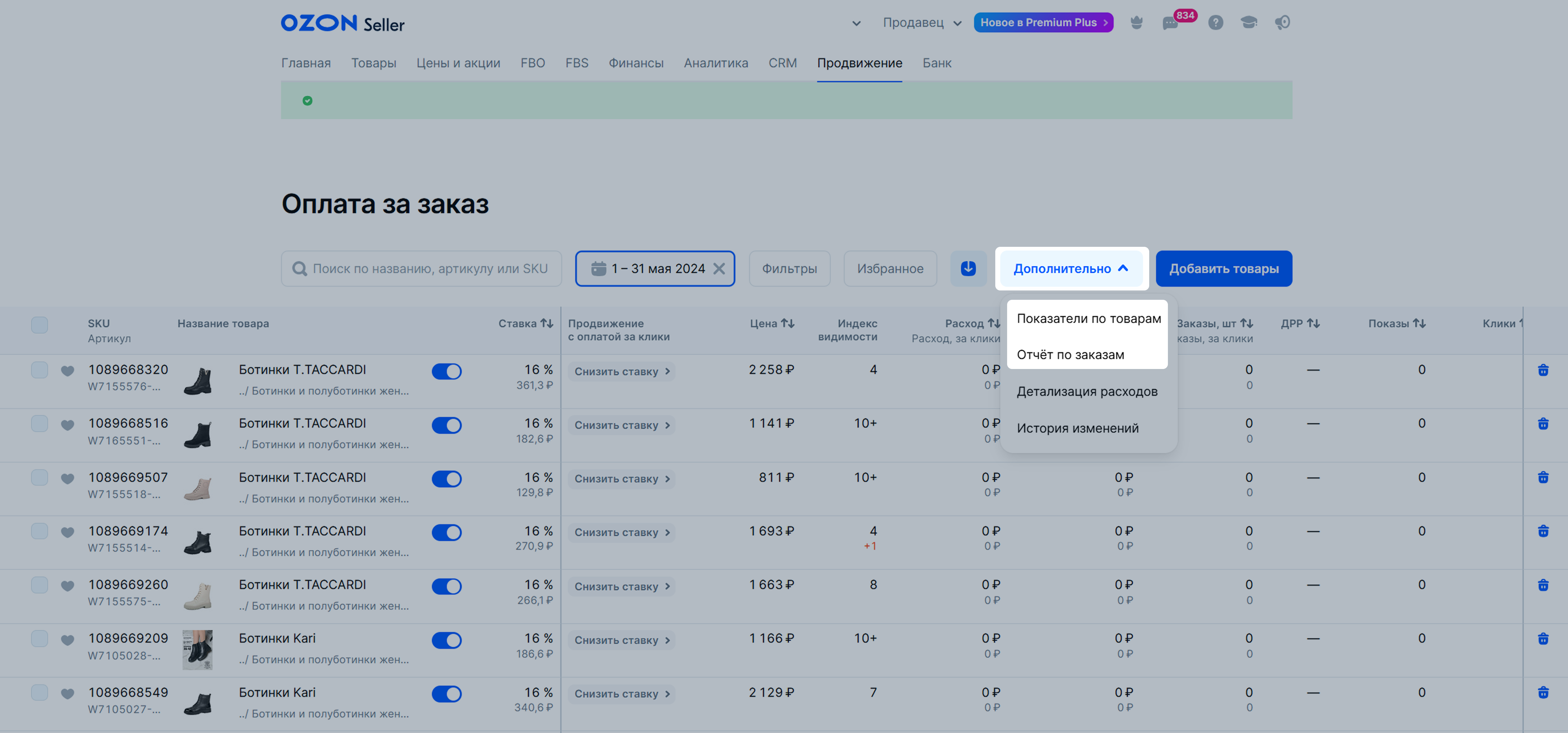This screenshot has width=1568, height=733.
Task: Tick the select-all checkbox in table header
Action: coord(40,324)
